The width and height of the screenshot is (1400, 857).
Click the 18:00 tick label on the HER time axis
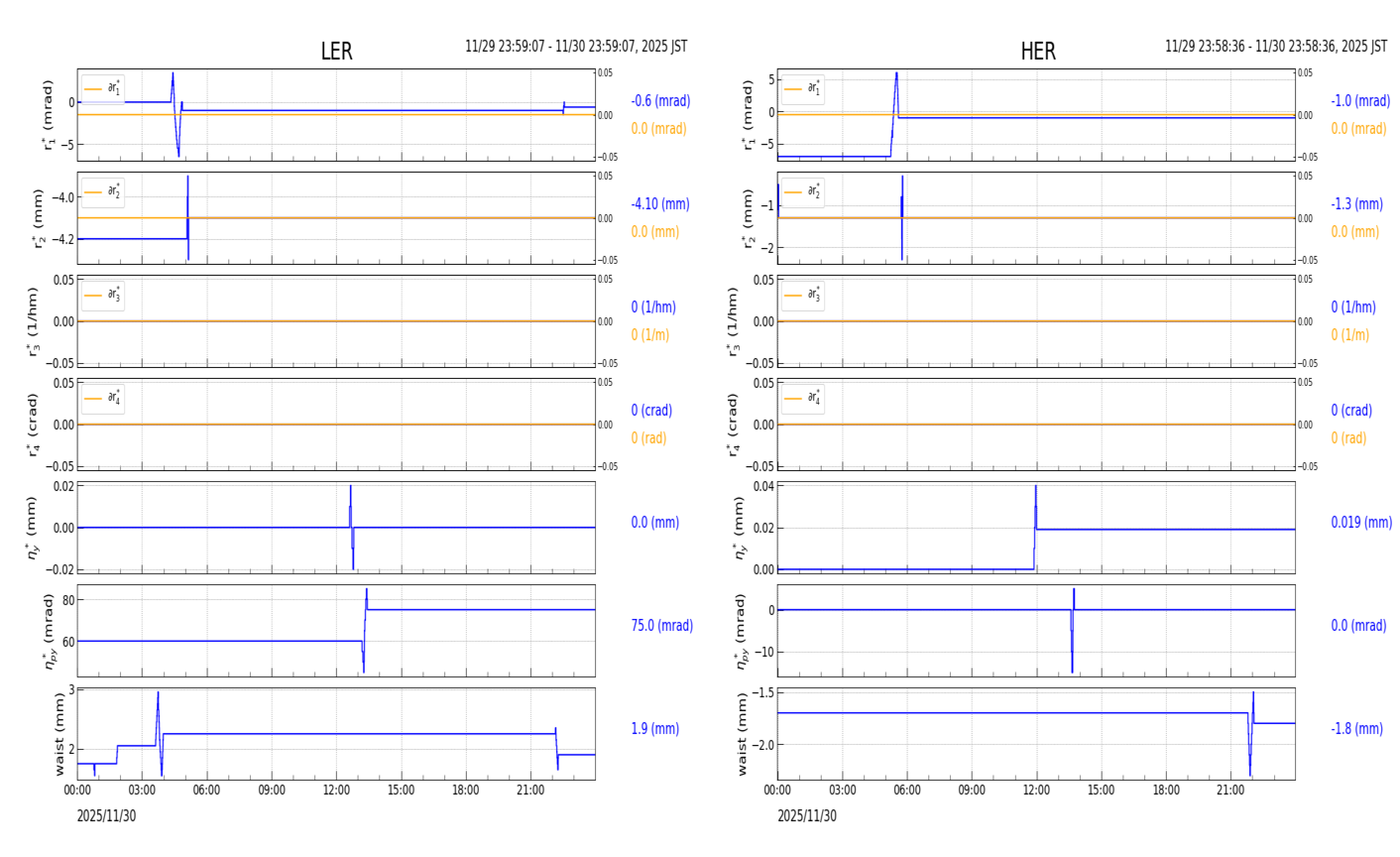(x=1166, y=791)
